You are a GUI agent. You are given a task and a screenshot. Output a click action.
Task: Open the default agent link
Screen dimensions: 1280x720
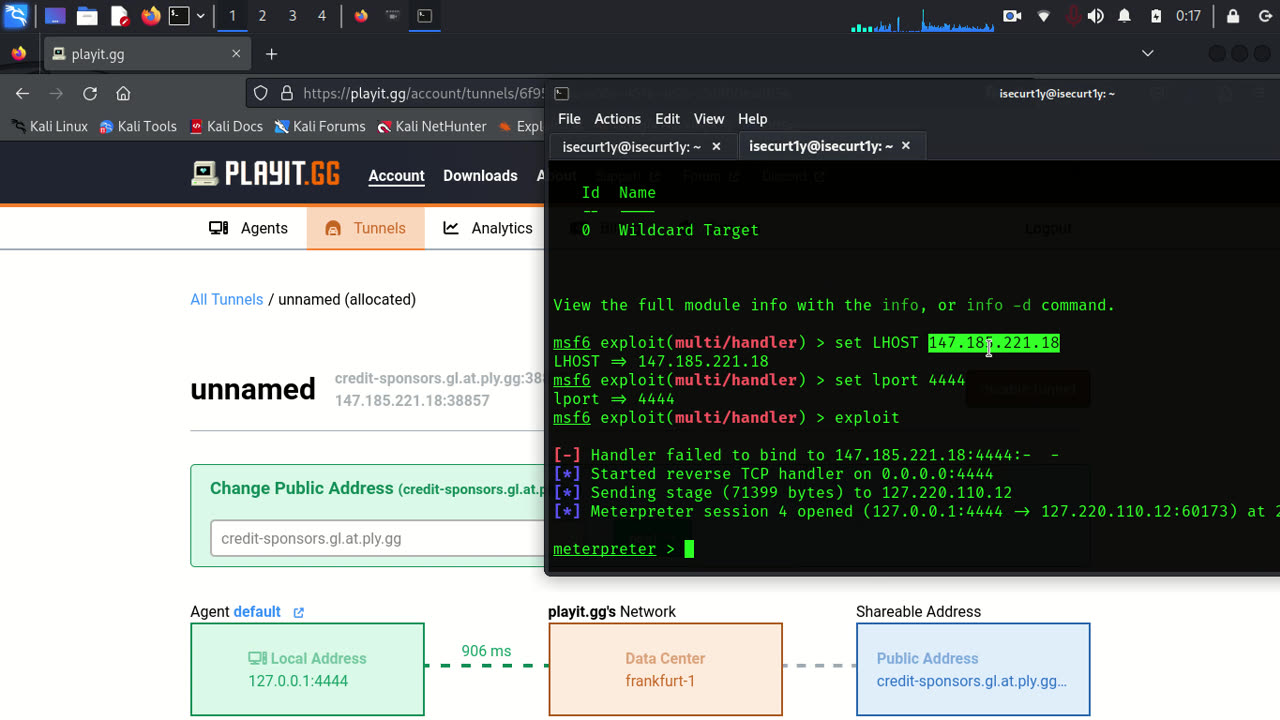[257, 611]
